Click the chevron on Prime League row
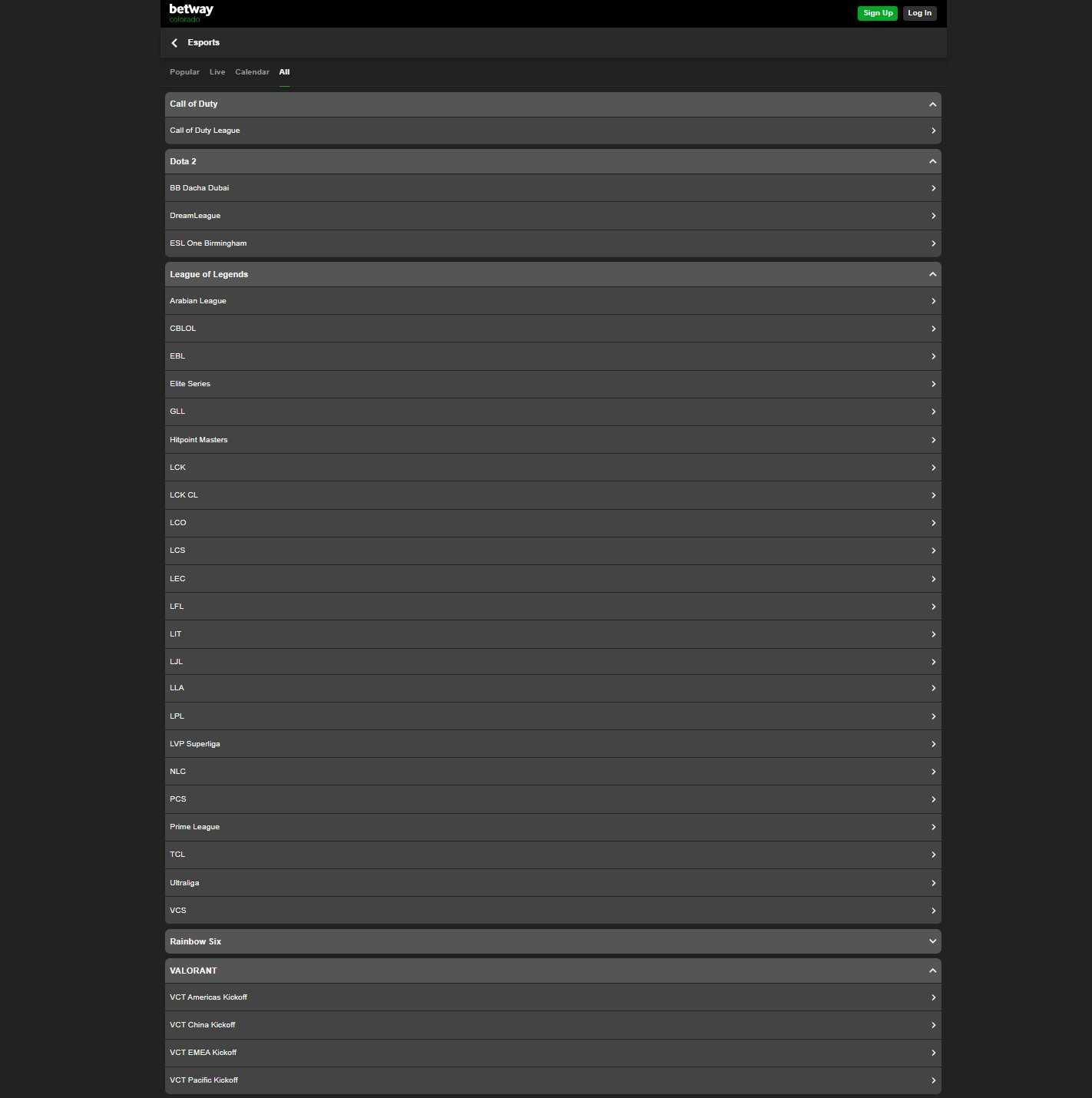Image resolution: width=1092 pixels, height=1098 pixels. (x=933, y=827)
